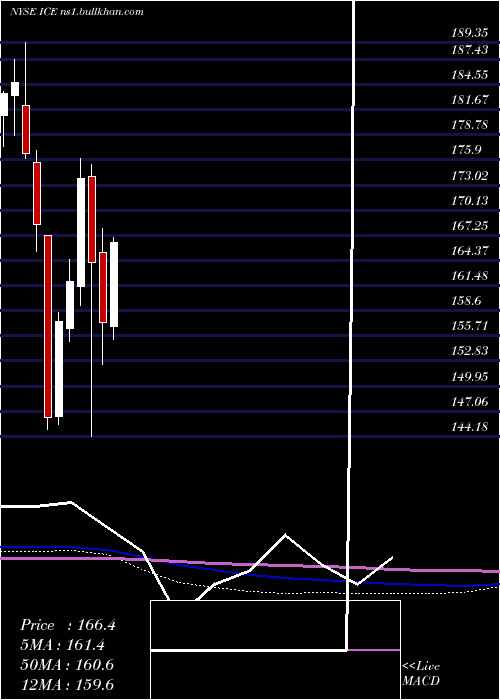
Task: Click the Price : 166.4 readout
Action: tap(68, 625)
